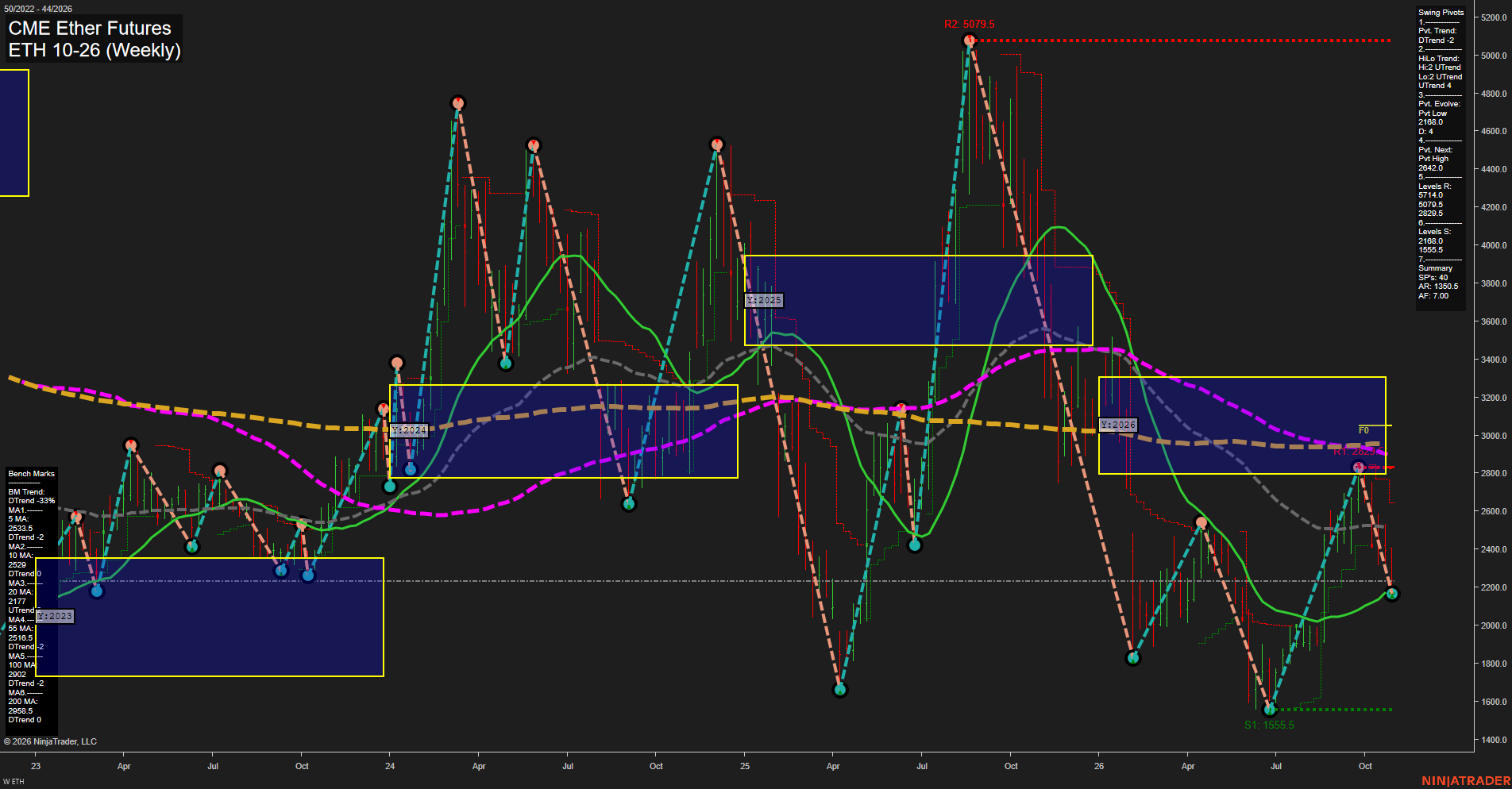The height and width of the screenshot is (789, 1512).
Task: Click the W ETH label below the time axis
Action: tap(13, 782)
